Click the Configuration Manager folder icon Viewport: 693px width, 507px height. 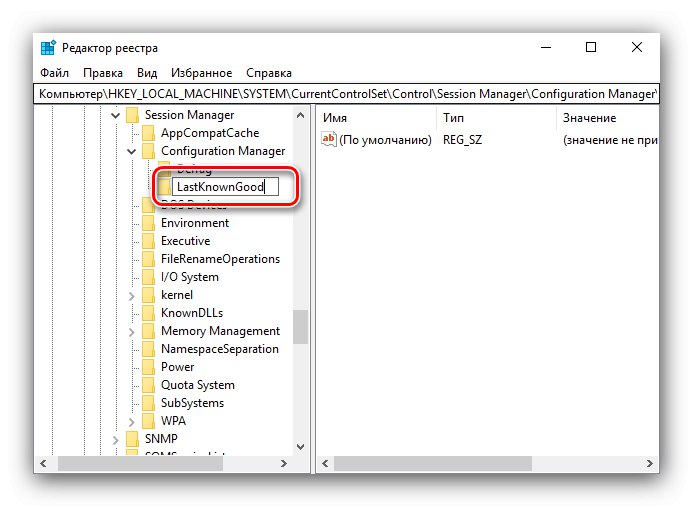(148, 152)
